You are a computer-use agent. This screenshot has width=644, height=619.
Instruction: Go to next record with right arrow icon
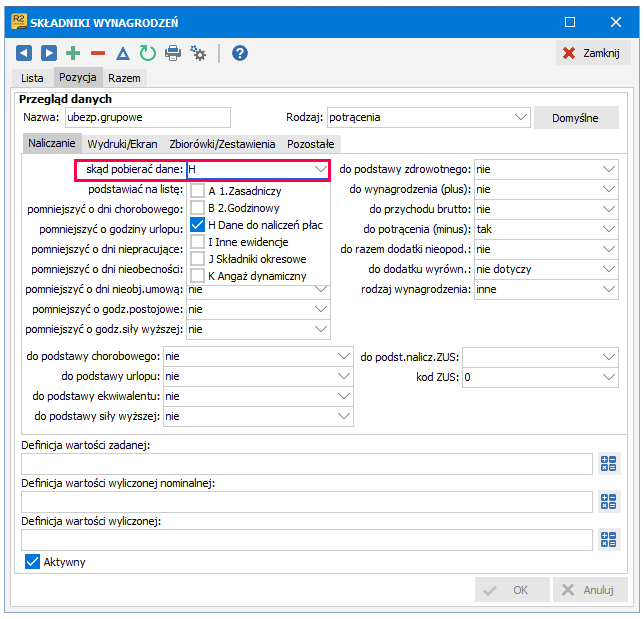click(48, 53)
